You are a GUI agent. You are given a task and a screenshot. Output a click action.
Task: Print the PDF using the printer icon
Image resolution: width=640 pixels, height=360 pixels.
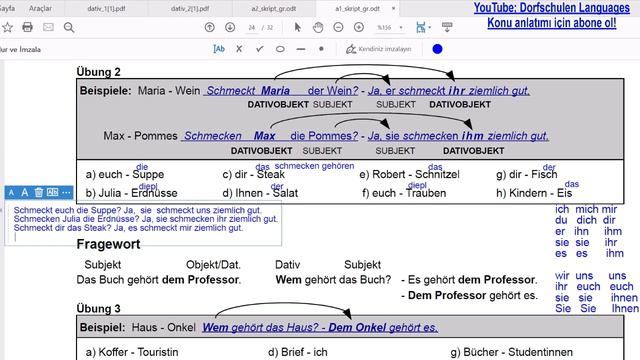click(x=27, y=27)
